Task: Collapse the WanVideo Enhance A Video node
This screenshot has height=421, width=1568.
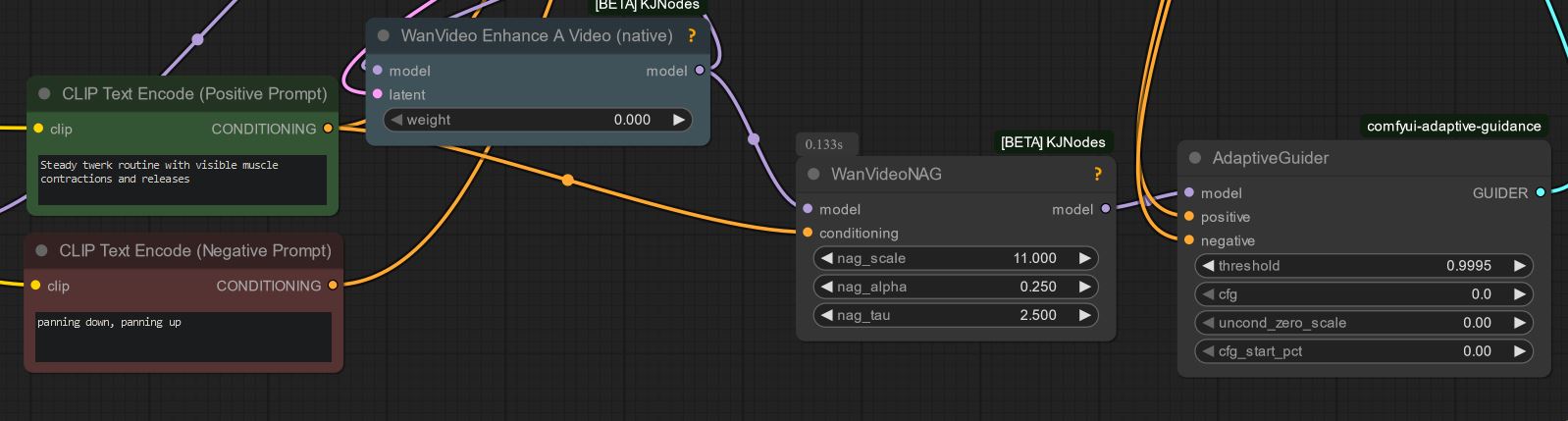Action: (x=384, y=36)
